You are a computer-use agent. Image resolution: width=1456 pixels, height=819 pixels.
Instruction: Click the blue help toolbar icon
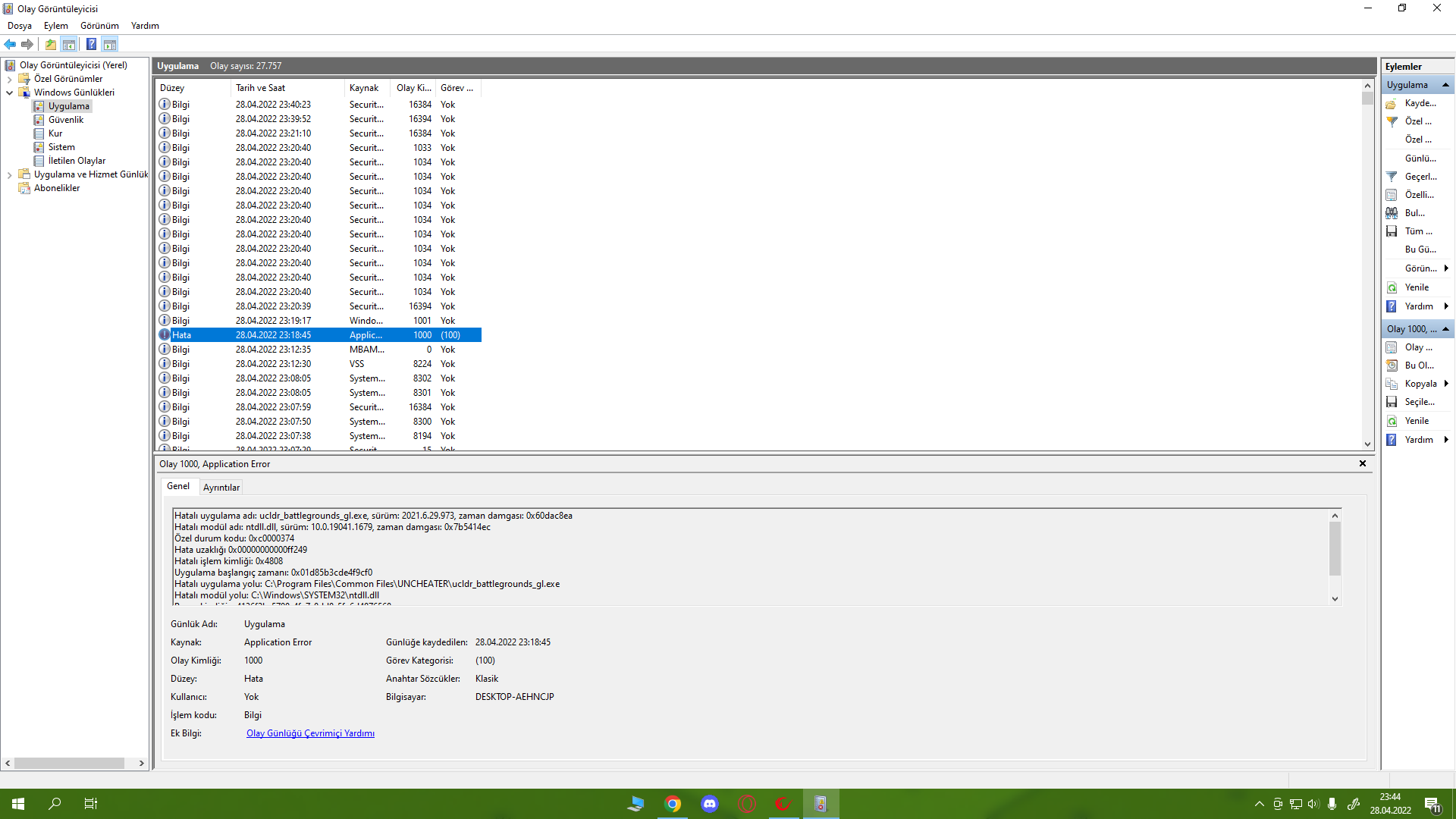coord(91,45)
